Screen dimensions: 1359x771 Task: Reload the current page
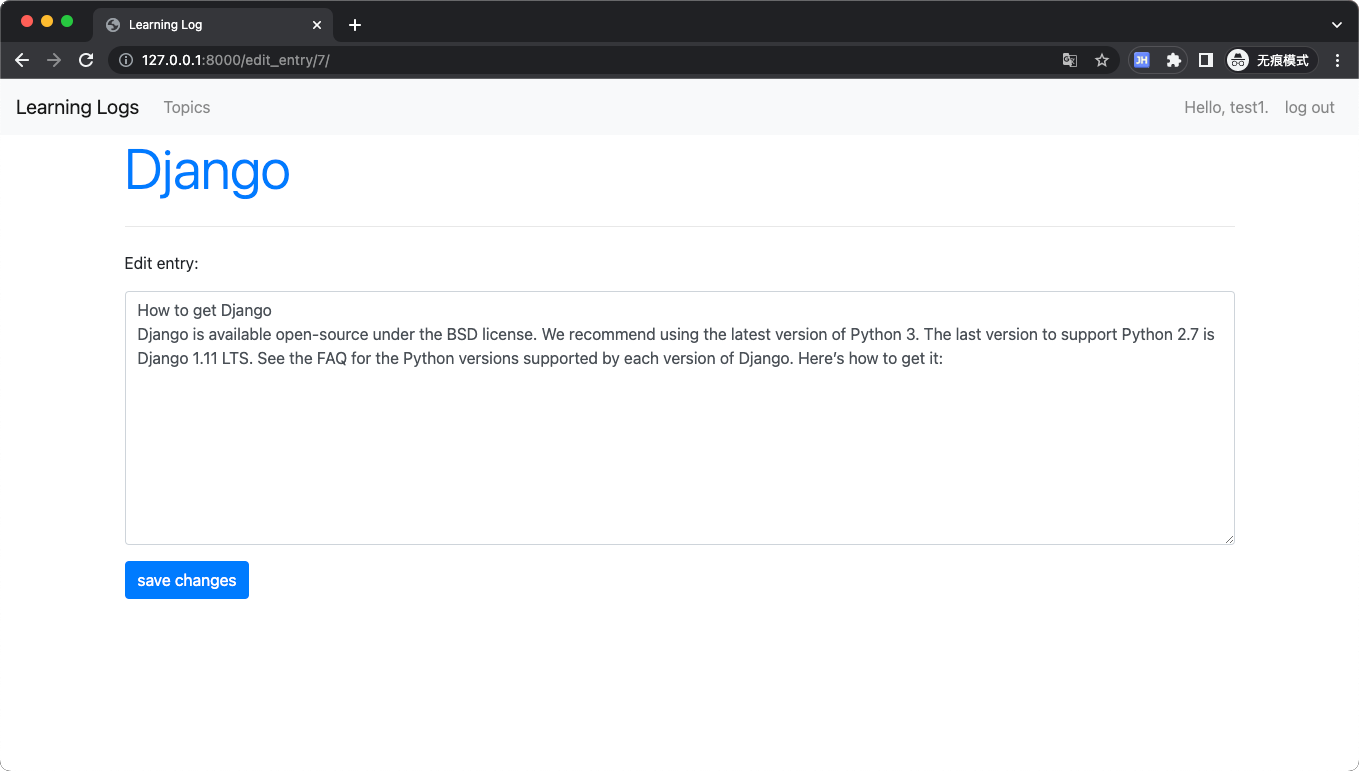click(x=86, y=60)
